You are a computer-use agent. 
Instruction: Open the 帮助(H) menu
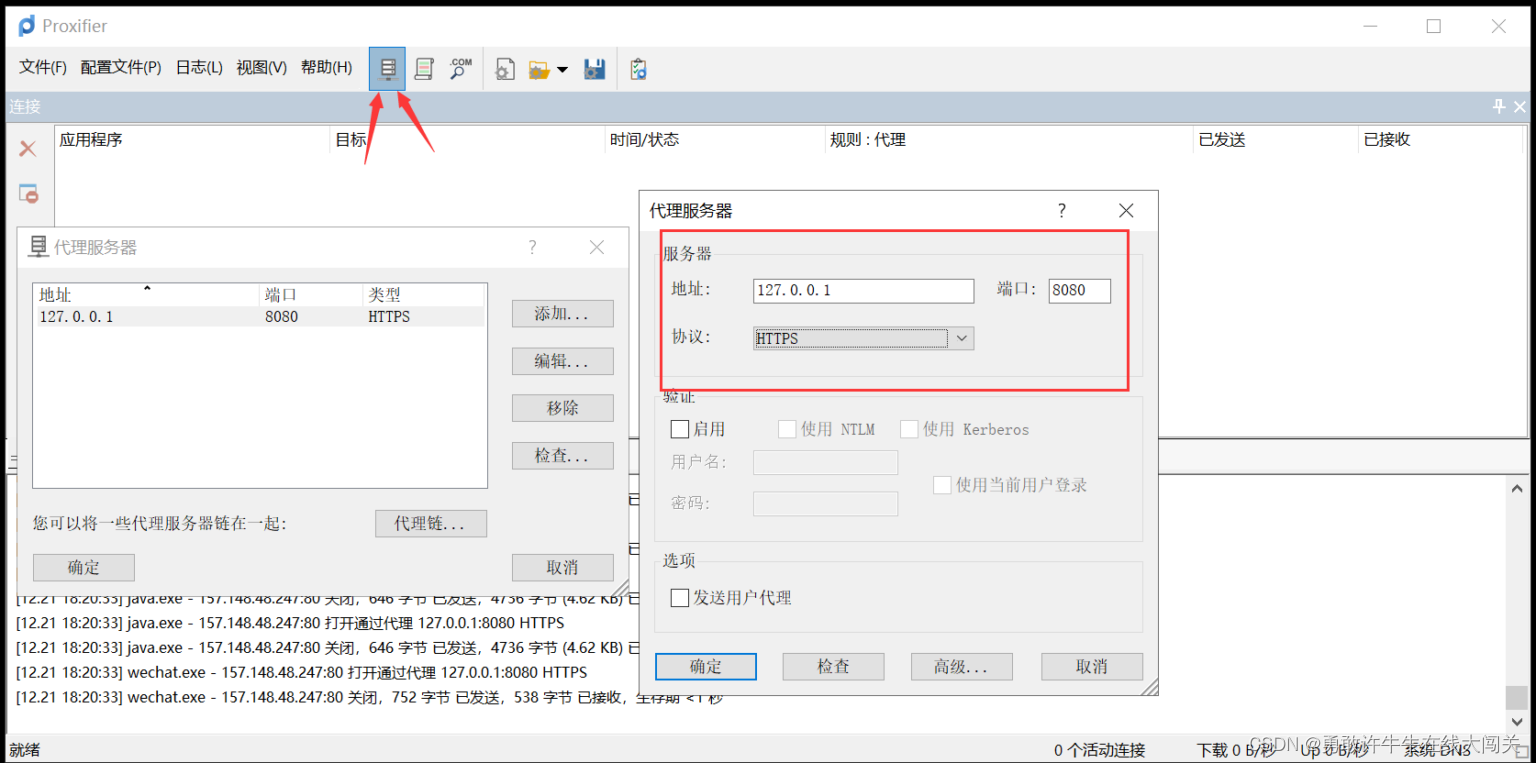[326, 67]
